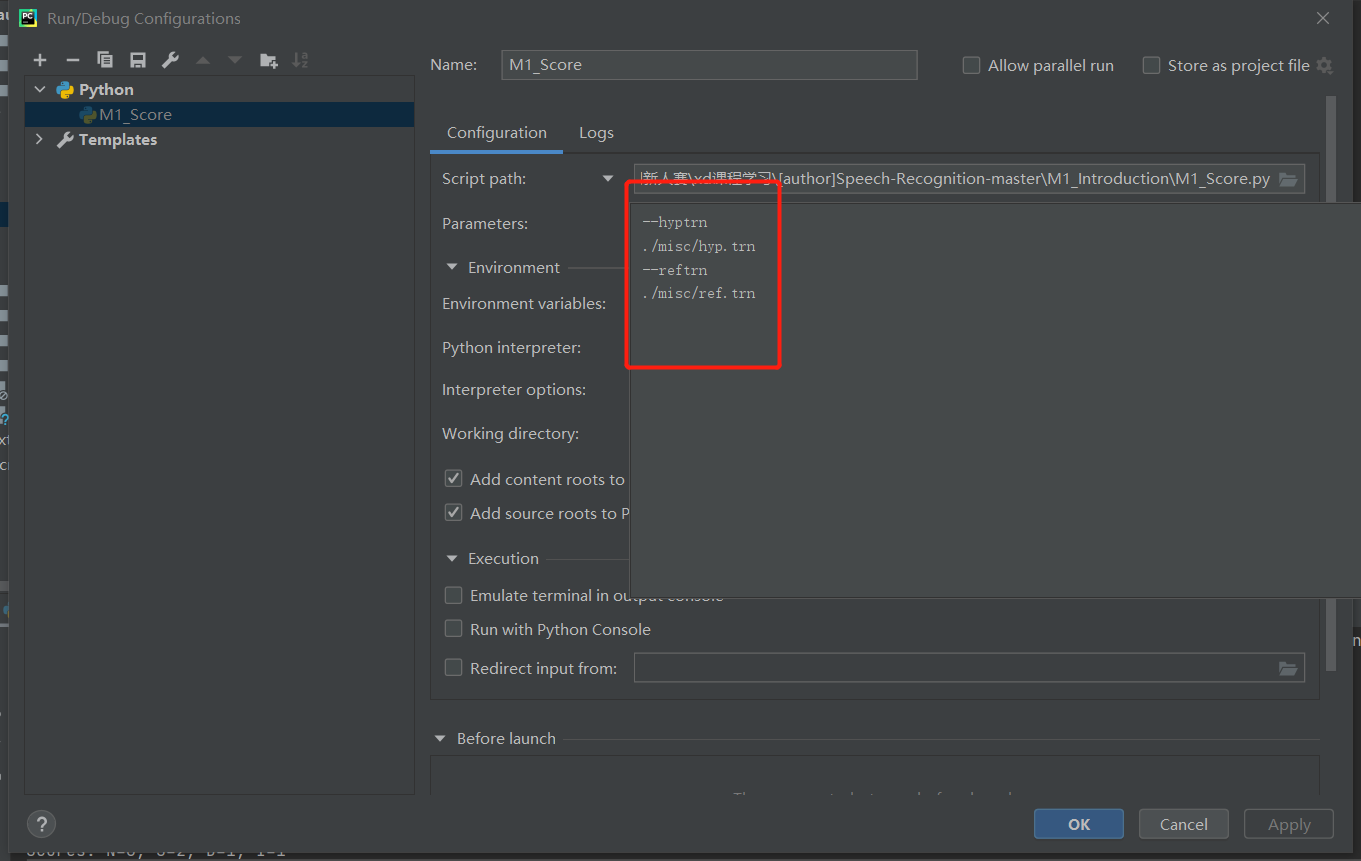Image resolution: width=1361 pixels, height=861 pixels.
Task: Click --hyptrn line in parameters editor
Action: coord(675,222)
